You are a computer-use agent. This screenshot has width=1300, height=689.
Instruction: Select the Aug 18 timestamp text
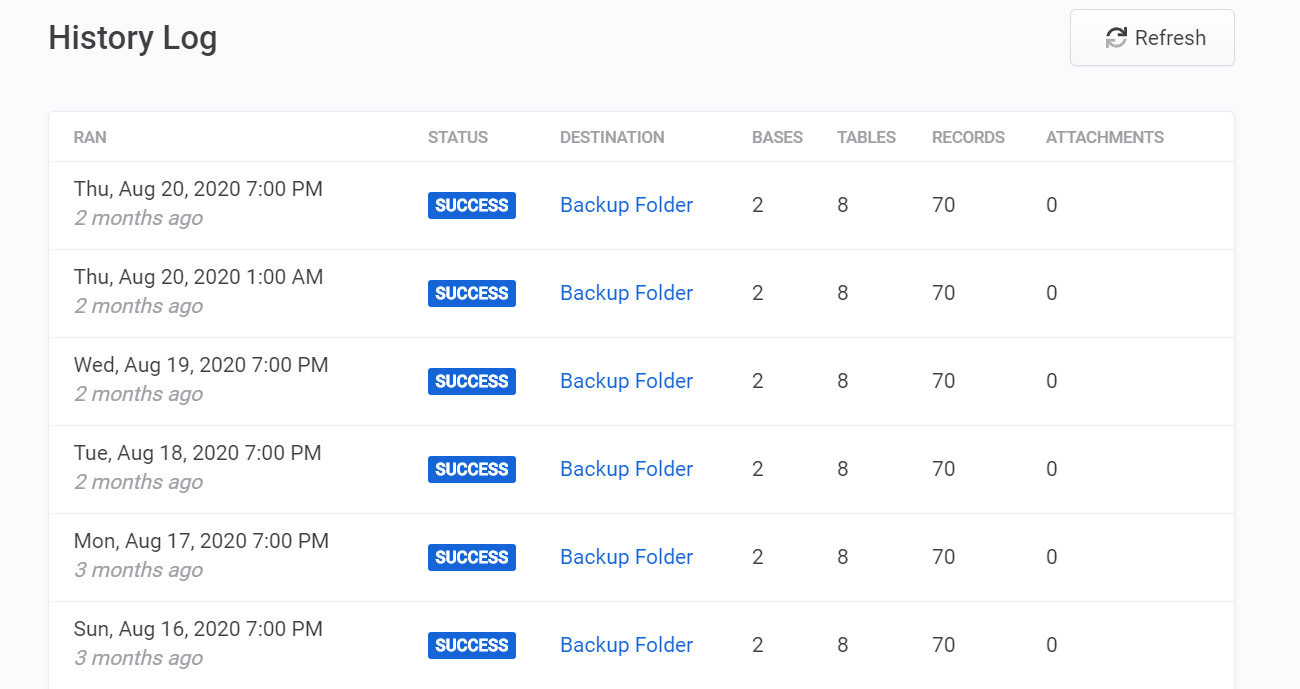coord(197,452)
